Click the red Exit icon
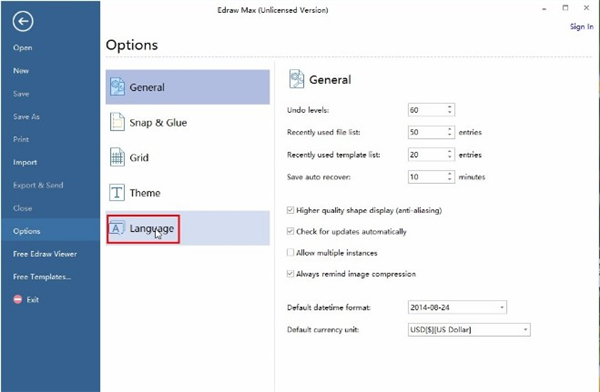Image resolution: width=600 pixels, height=392 pixels. tap(18, 299)
